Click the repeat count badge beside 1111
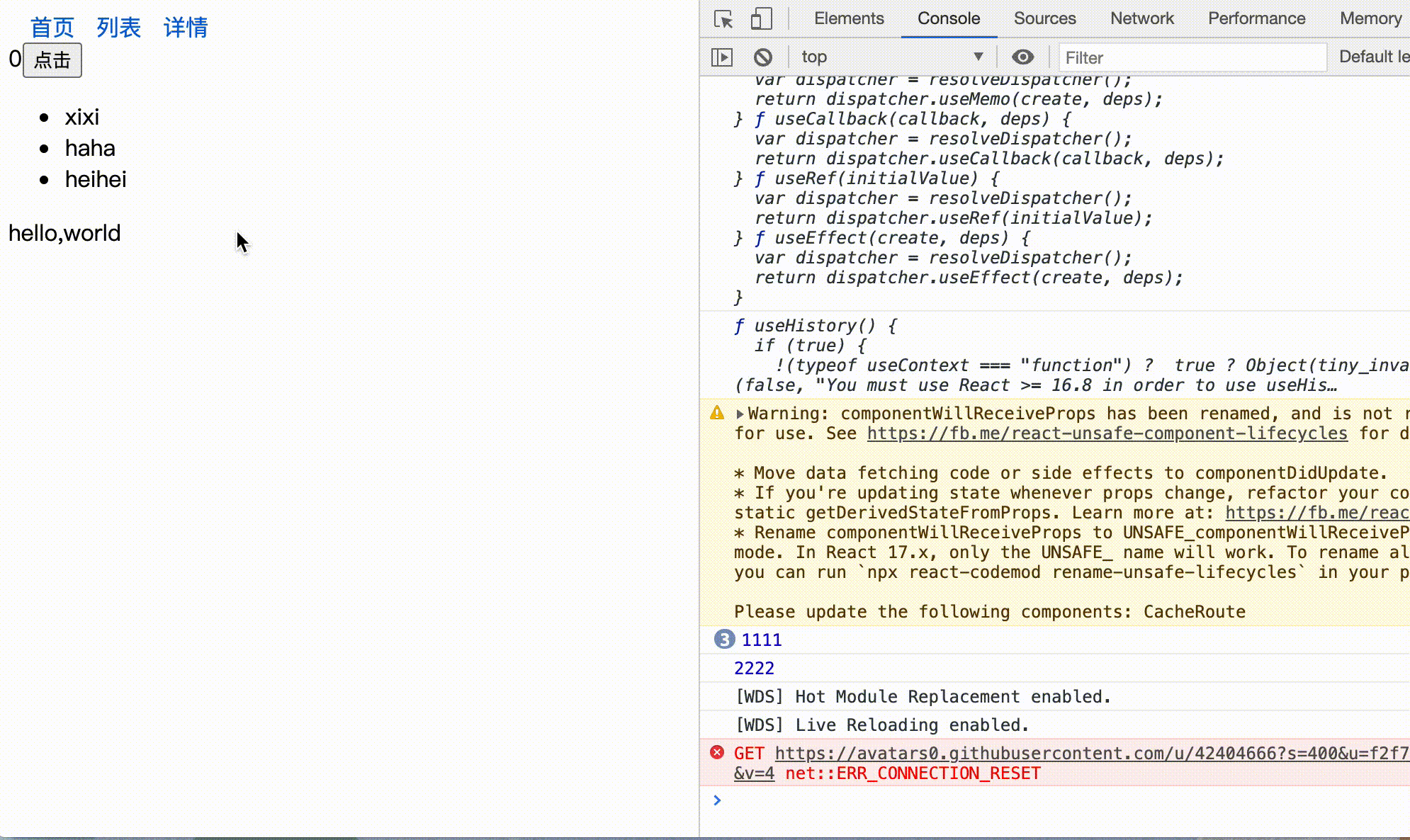 (x=724, y=640)
